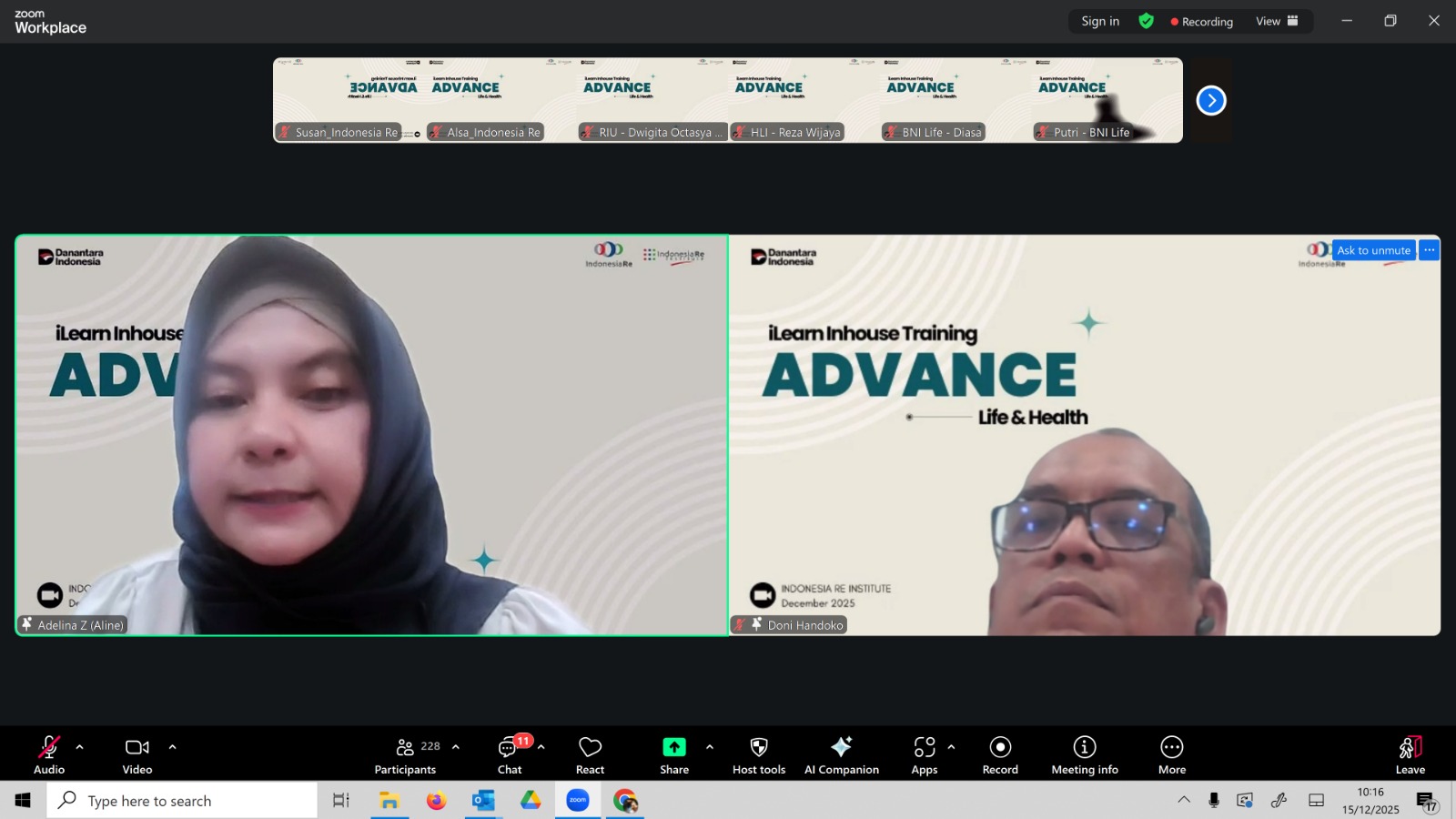
Task: Toggle the Record button
Action: (x=1000, y=755)
